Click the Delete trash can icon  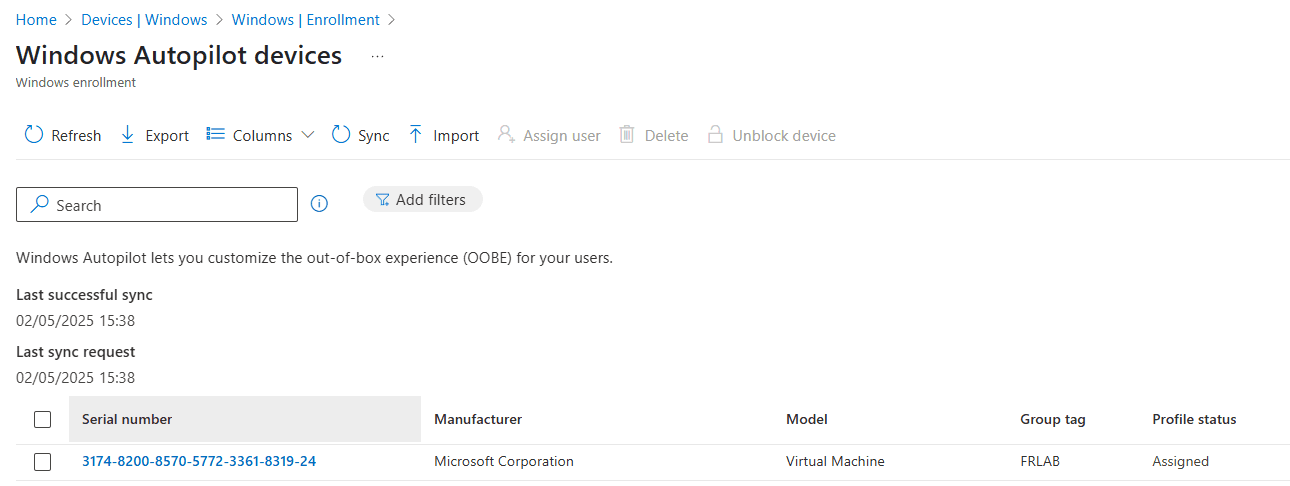click(x=627, y=135)
